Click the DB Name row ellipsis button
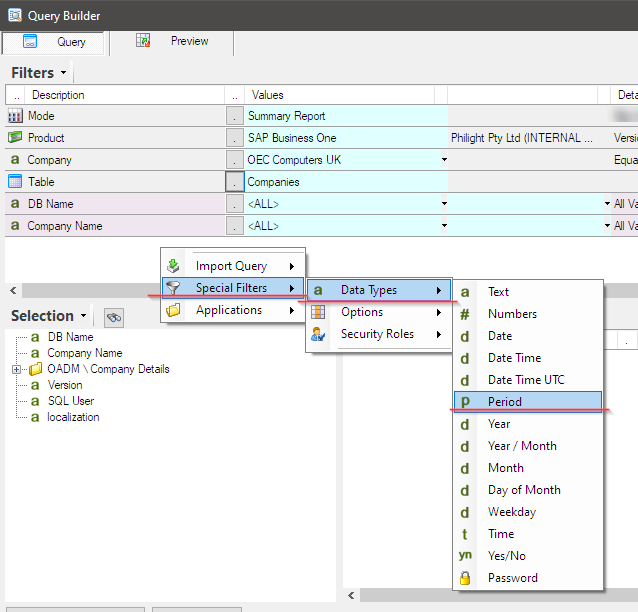This screenshot has width=638, height=612. [235, 204]
